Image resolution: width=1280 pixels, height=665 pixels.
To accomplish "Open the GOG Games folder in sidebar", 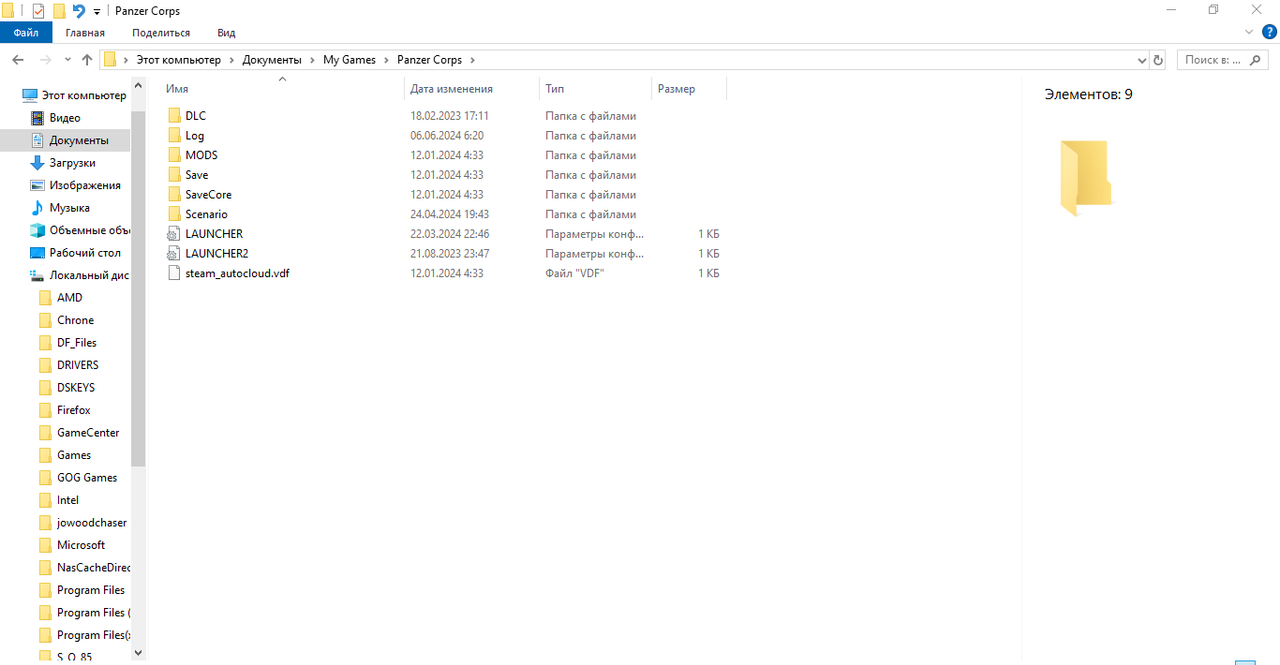I will [87, 478].
